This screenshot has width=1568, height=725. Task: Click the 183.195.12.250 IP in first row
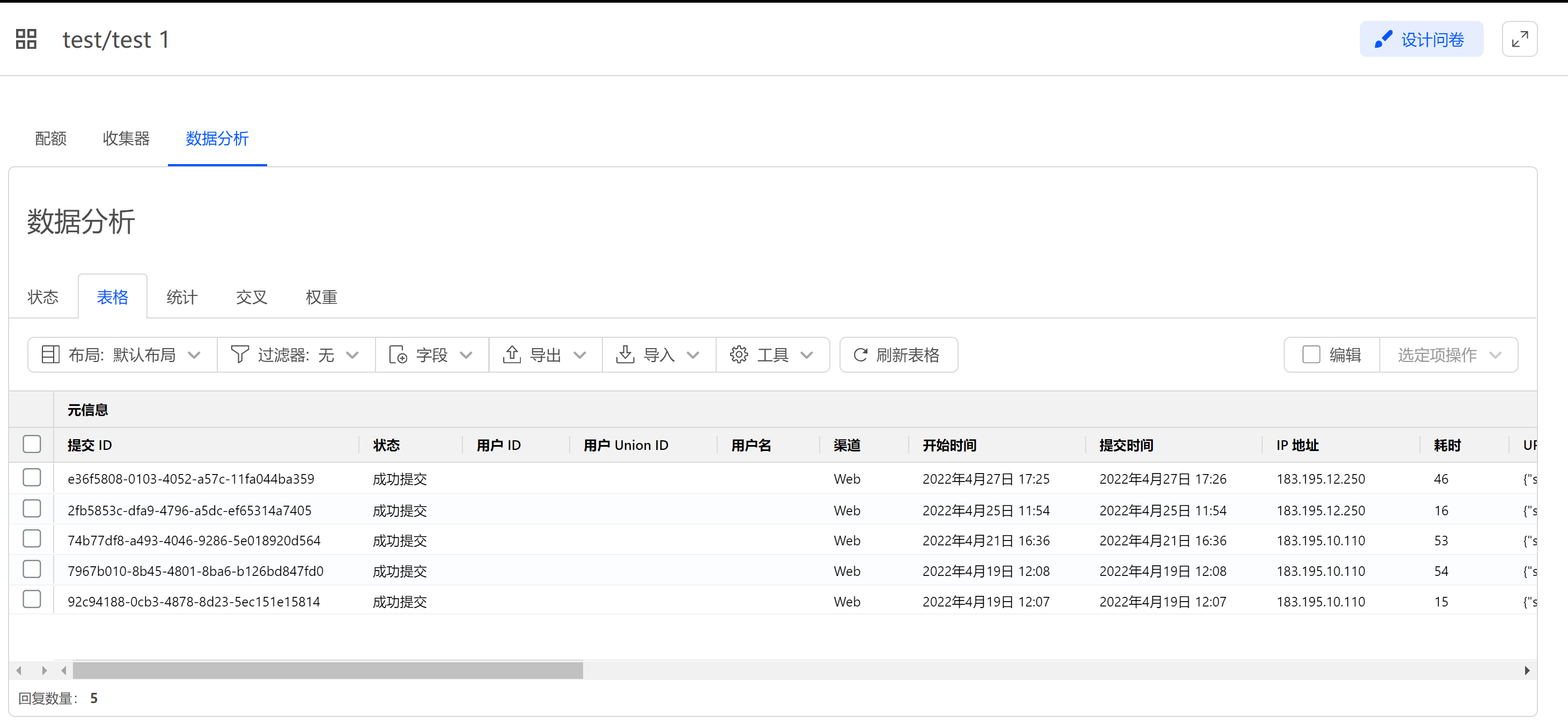[1321, 479]
